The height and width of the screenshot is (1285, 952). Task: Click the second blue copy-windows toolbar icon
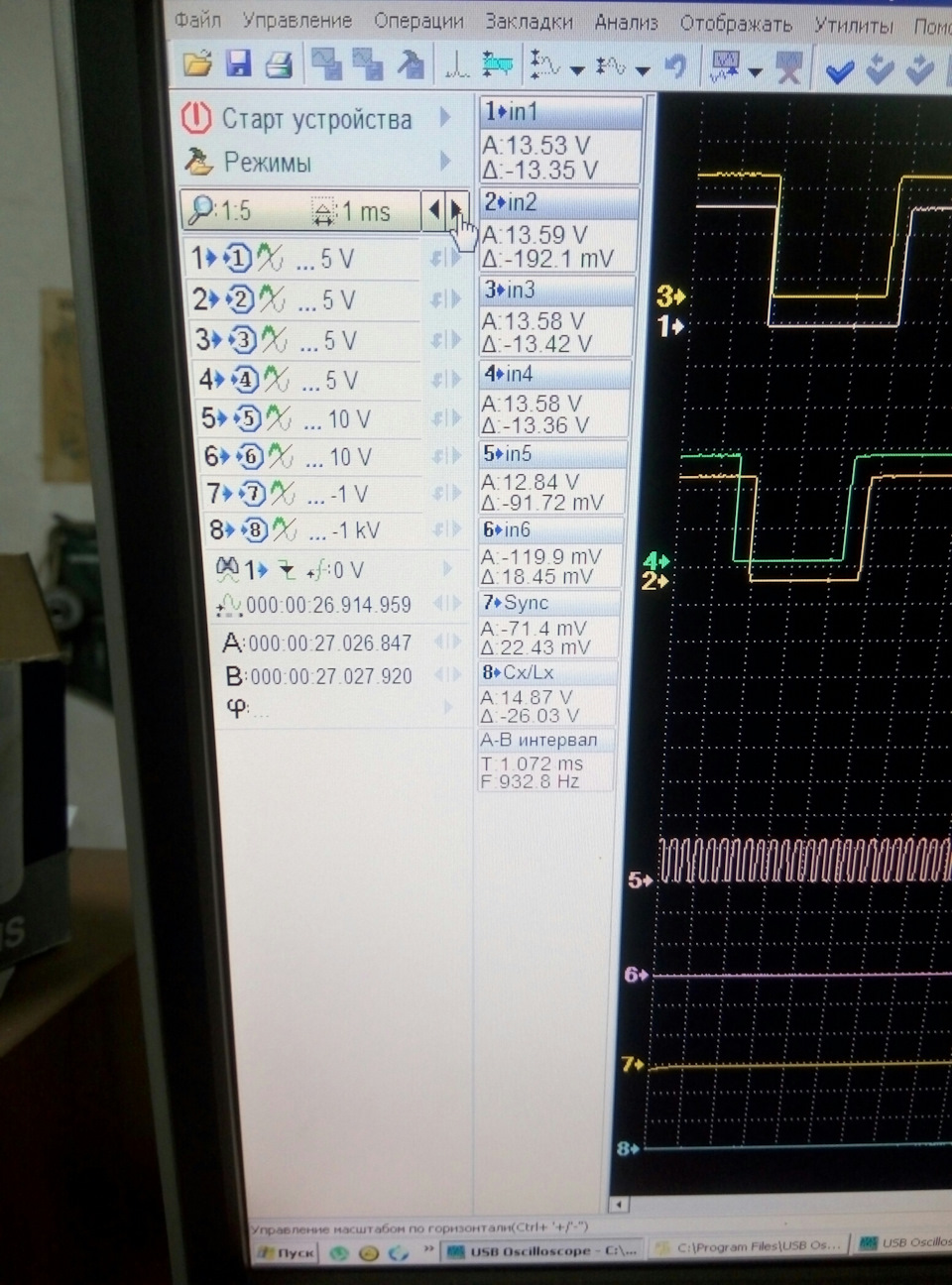tap(368, 65)
